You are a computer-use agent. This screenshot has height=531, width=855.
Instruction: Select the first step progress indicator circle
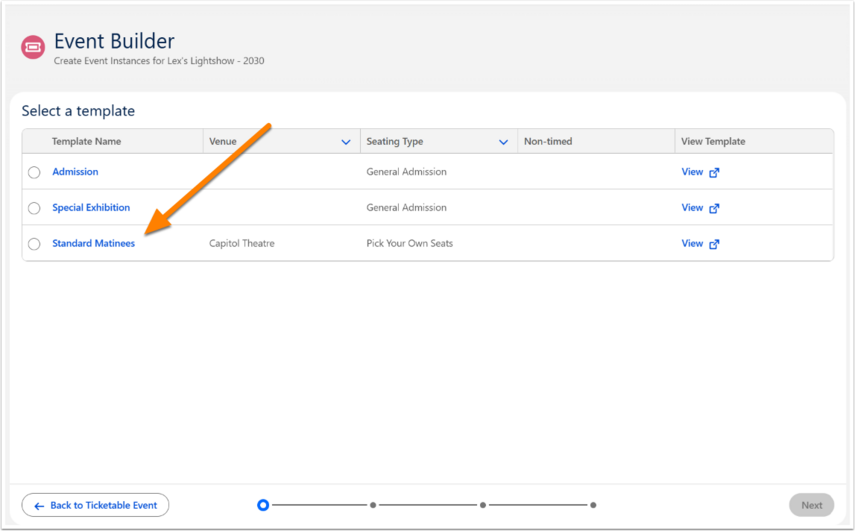(263, 505)
